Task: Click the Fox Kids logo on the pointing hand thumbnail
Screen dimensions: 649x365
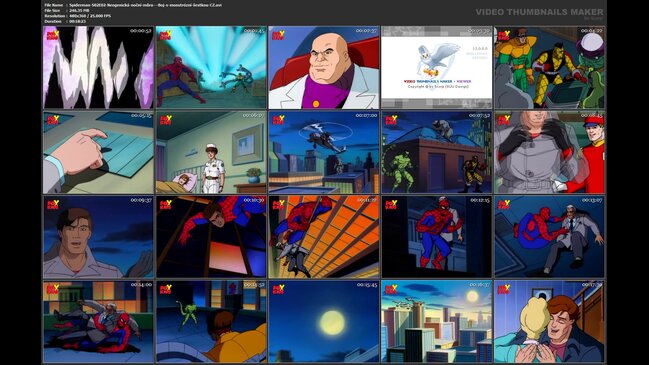Action: click(x=53, y=120)
